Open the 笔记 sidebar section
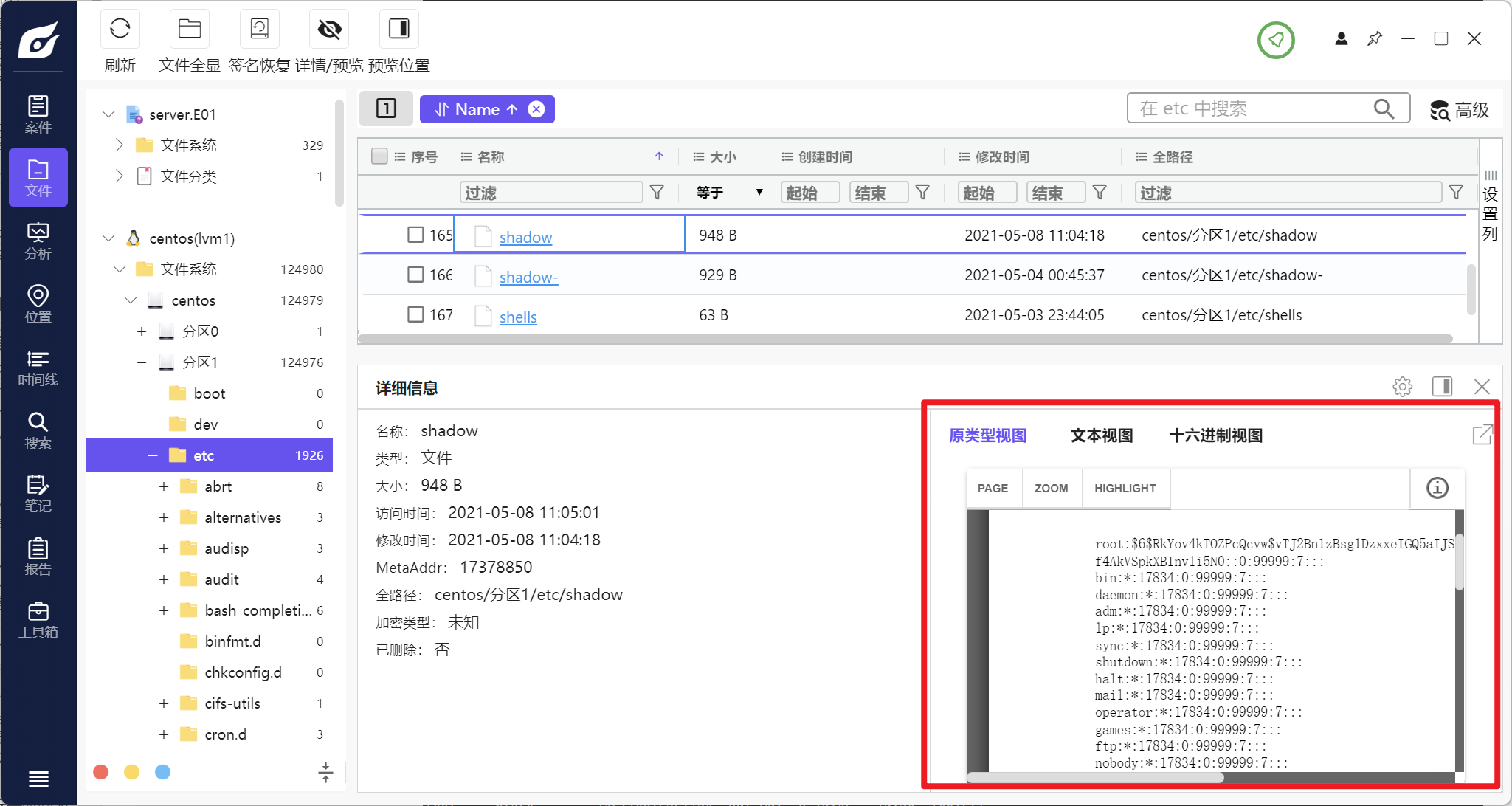Screen dimensions: 1512x806 [x=38, y=494]
